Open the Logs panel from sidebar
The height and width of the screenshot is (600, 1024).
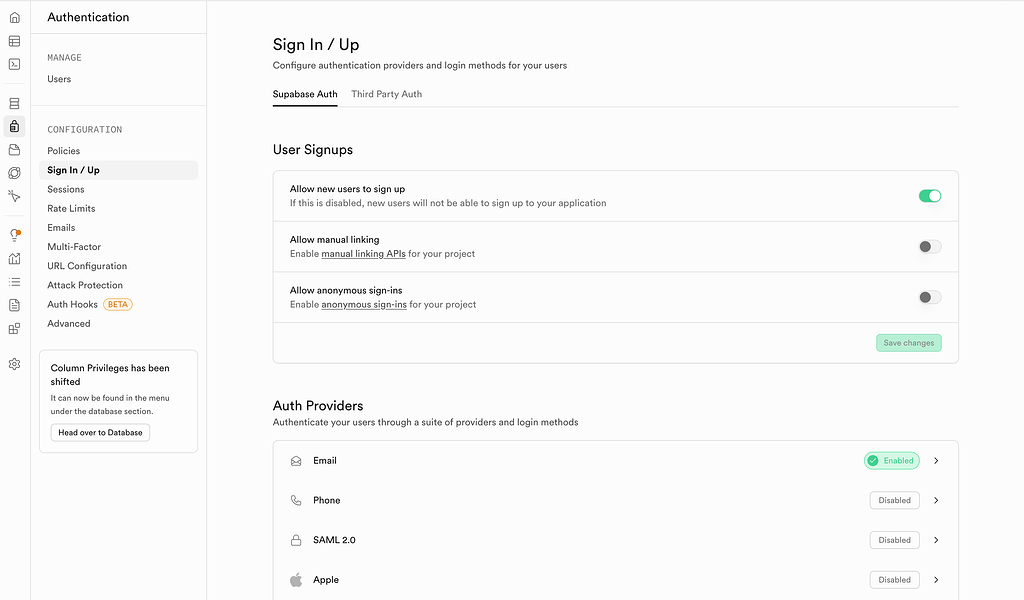(x=14, y=282)
